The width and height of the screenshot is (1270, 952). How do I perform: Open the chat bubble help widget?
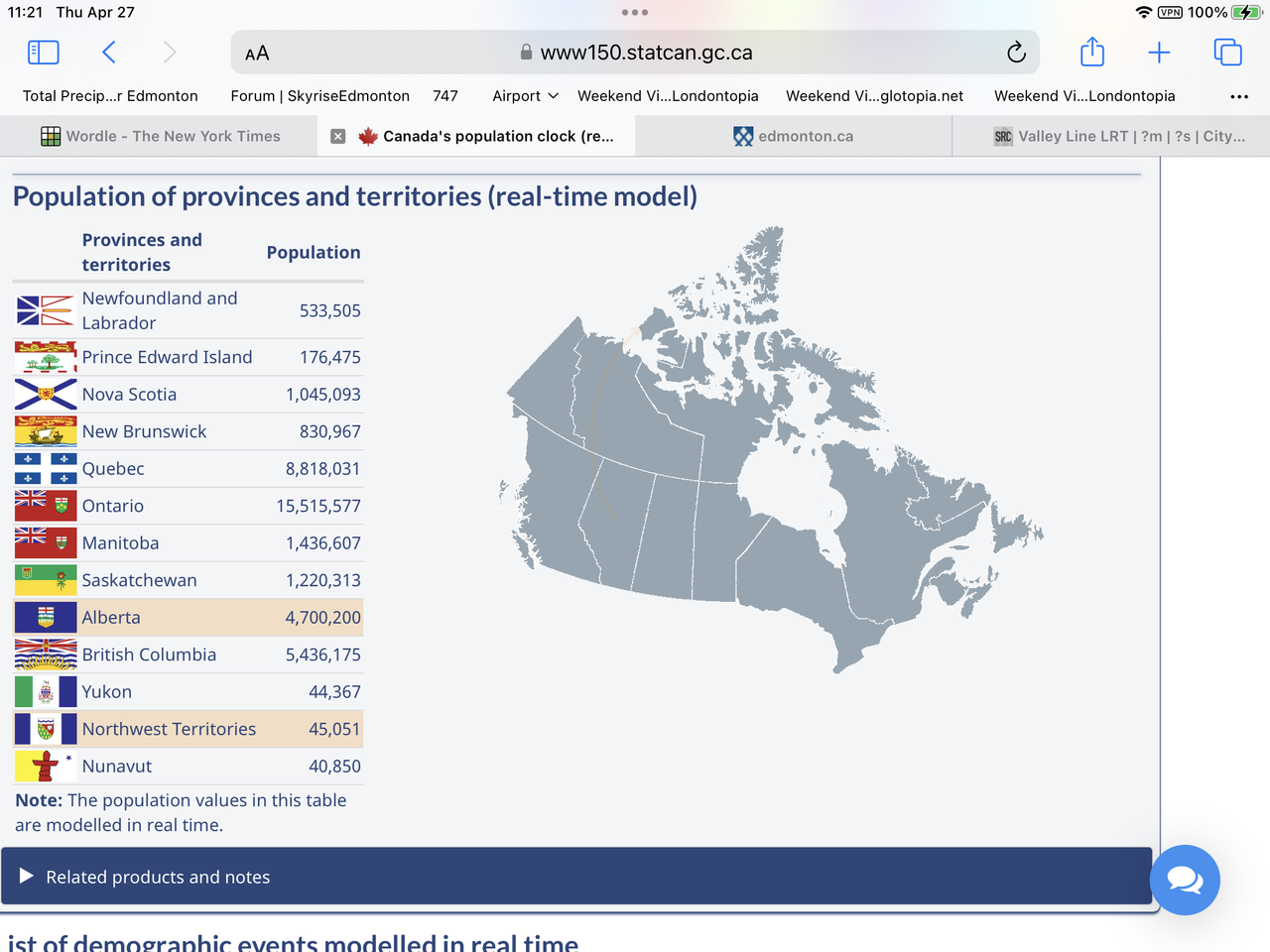click(x=1185, y=880)
